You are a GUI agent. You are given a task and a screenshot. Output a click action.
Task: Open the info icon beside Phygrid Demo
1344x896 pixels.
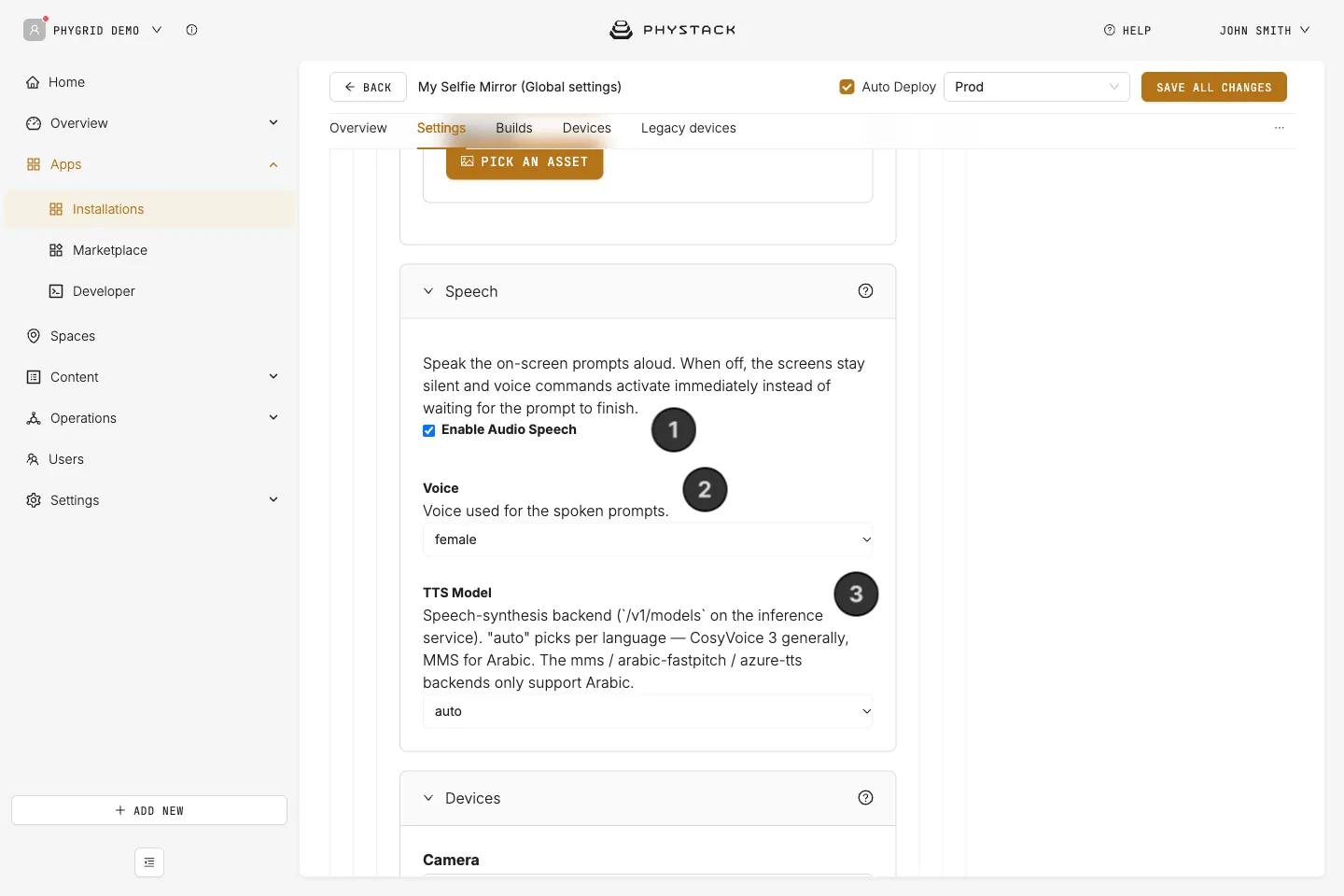point(191,30)
